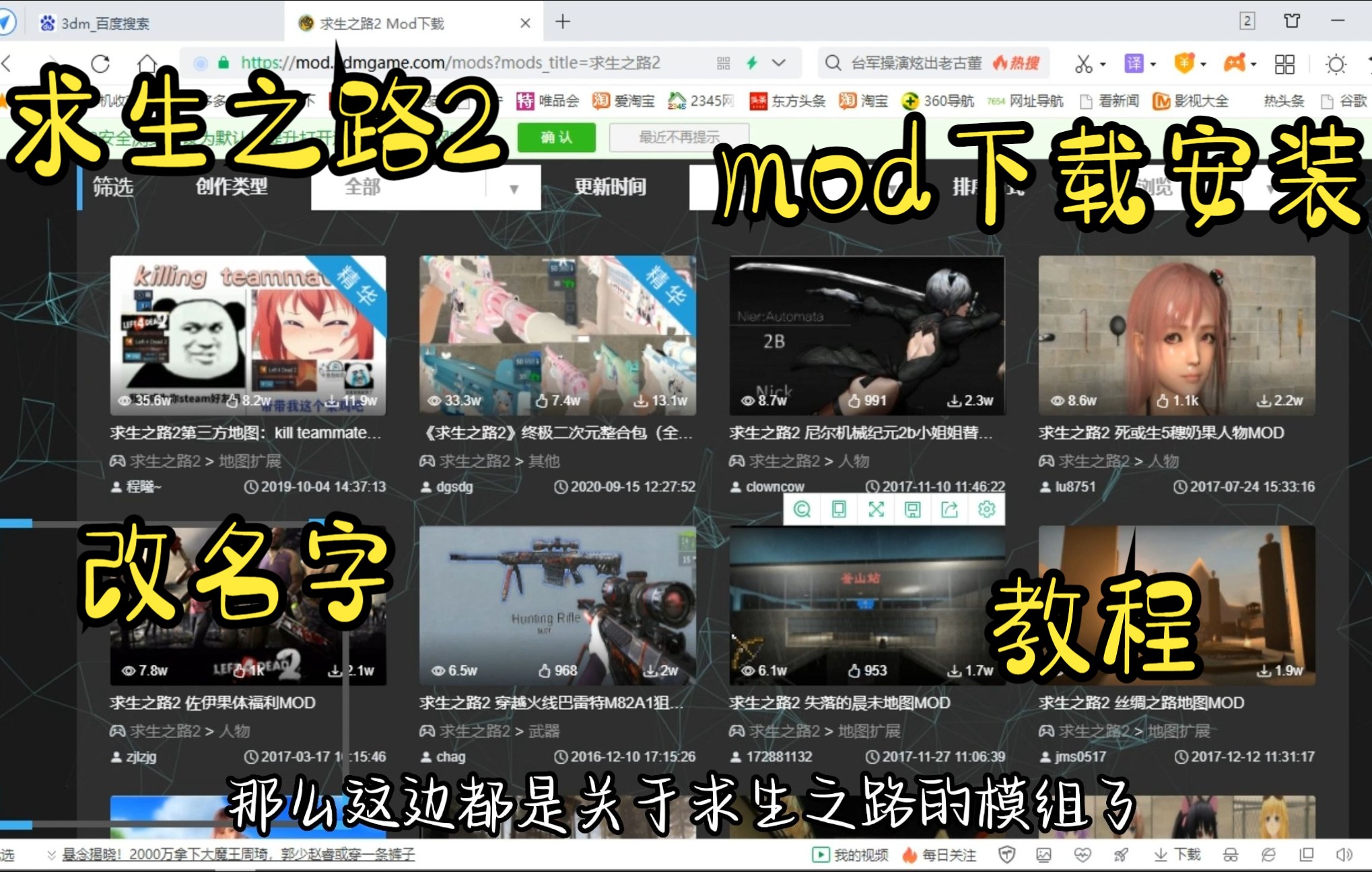Open dropdown arrow next to scissors icon
1372x872 pixels.
pos(1103,65)
